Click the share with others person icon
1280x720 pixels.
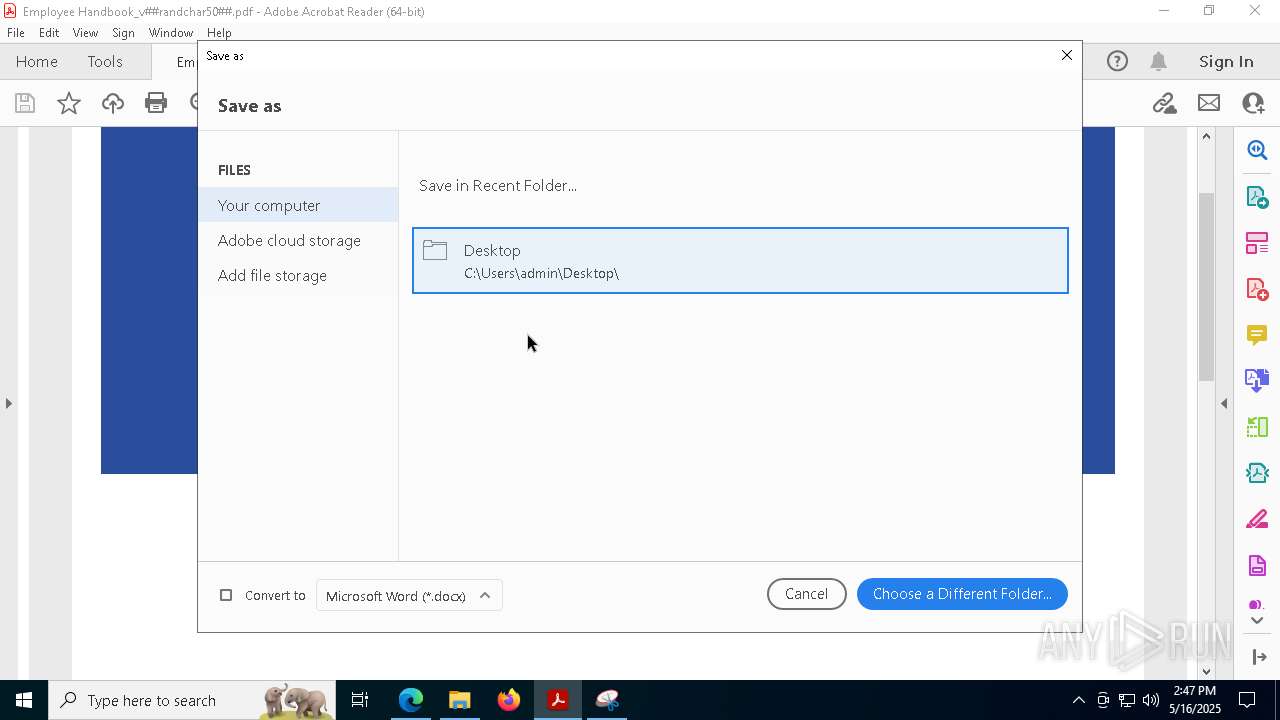(x=1253, y=103)
